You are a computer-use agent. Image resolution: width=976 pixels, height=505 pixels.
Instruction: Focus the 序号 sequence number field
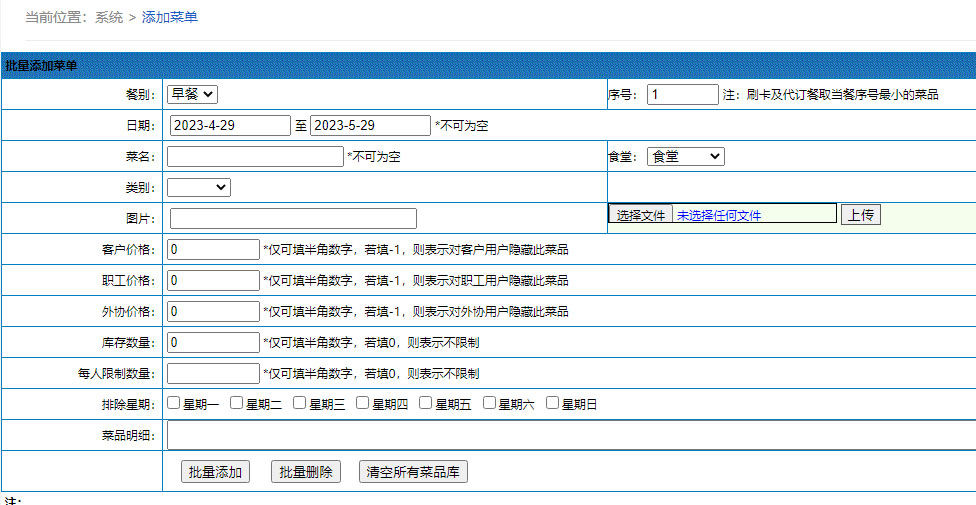(x=682, y=95)
